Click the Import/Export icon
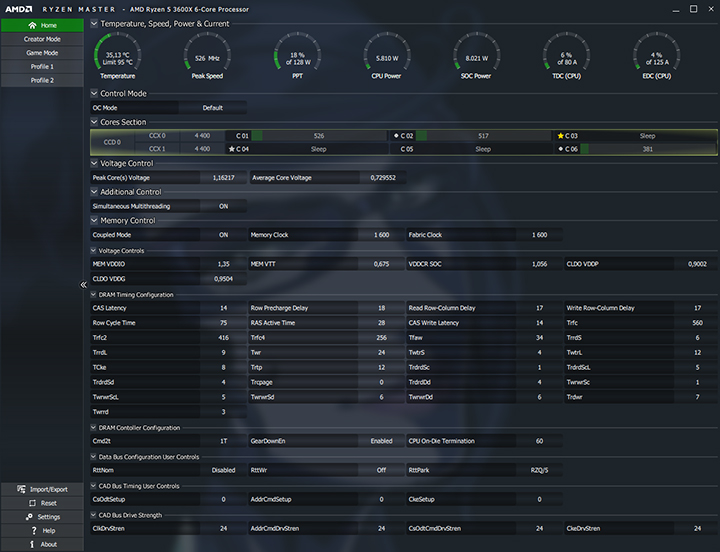This screenshot has width=720, height=552. point(21,489)
